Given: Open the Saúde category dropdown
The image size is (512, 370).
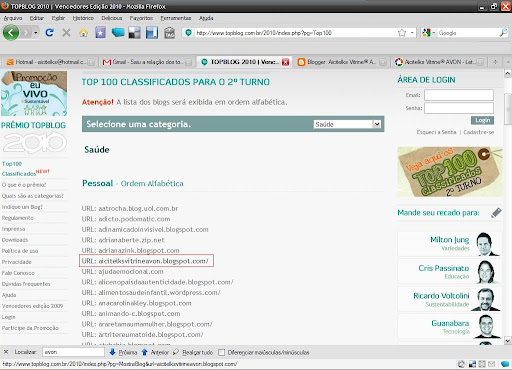Looking at the screenshot, I should coord(347,124).
